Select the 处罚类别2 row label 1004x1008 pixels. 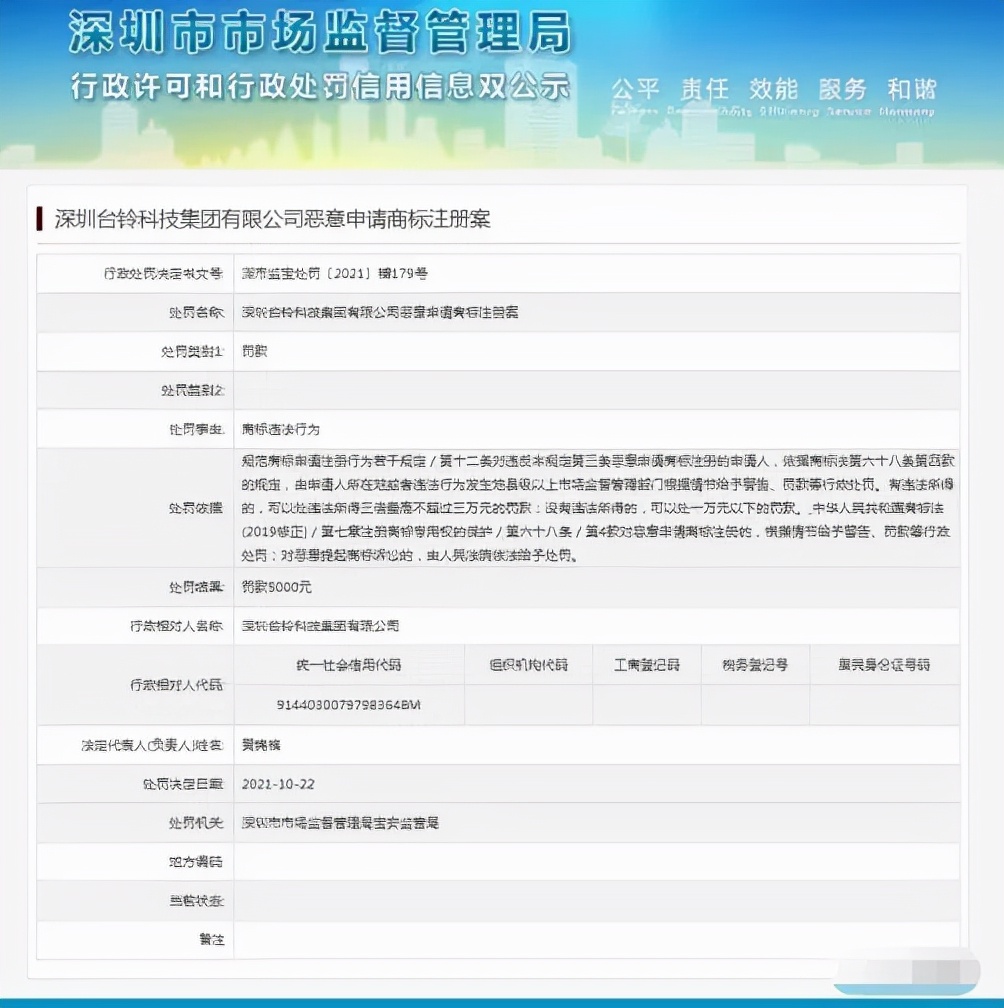(192, 390)
